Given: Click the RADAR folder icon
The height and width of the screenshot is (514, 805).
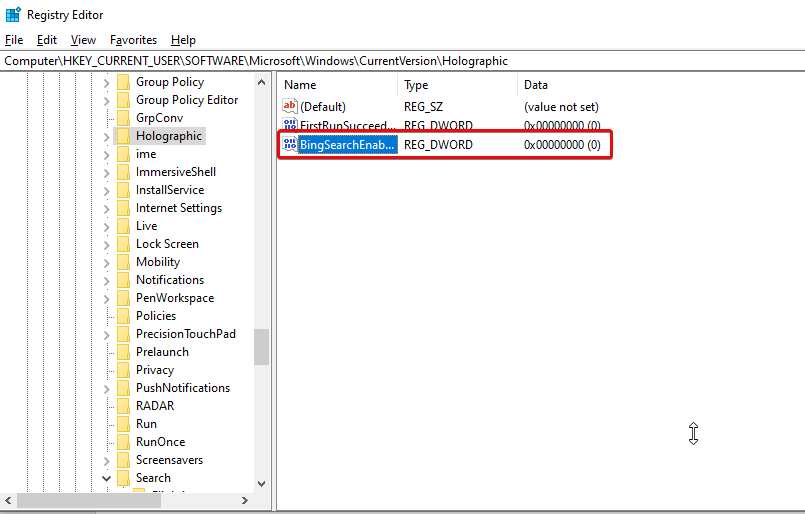Looking at the screenshot, I should (x=123, y=406).
